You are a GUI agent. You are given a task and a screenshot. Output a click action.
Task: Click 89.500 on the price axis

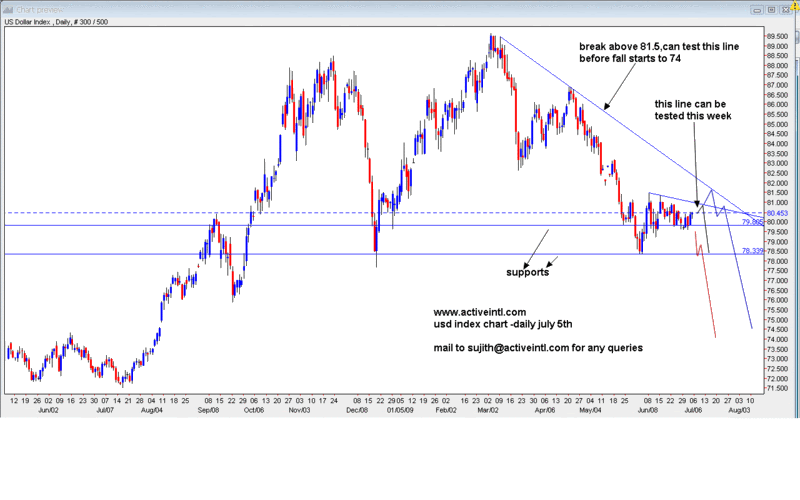(x=778, y=37)
